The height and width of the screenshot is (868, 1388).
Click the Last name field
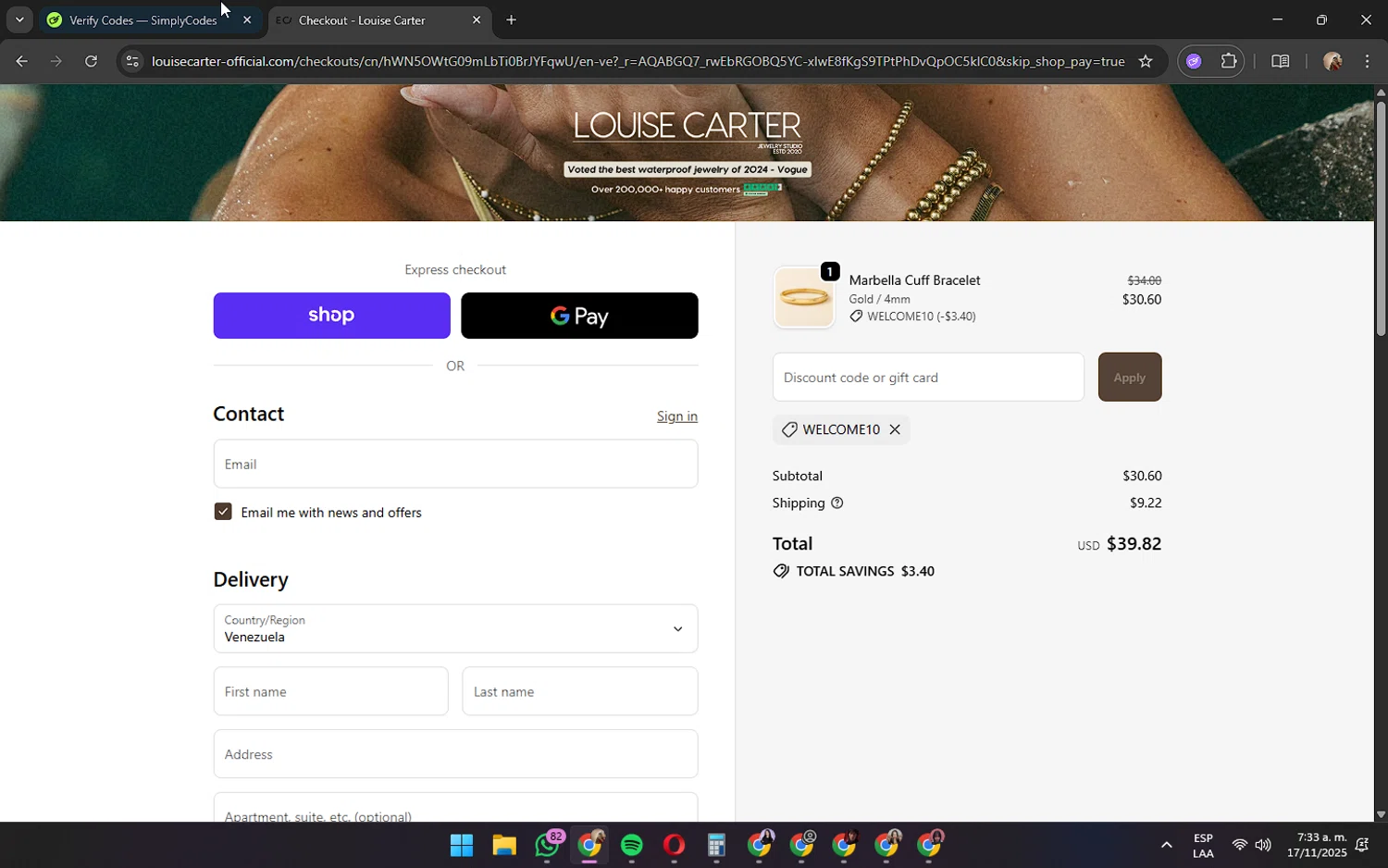pos(580,691)
